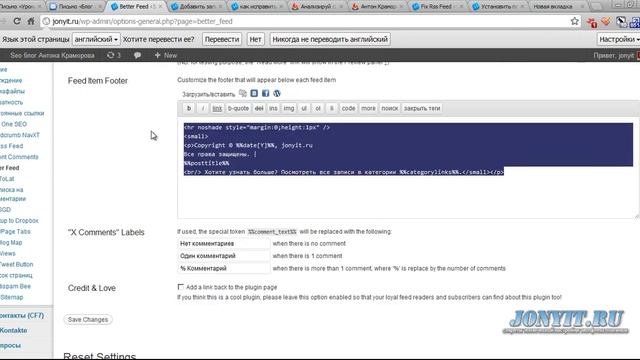
Task: Insert an ol list tag
Action: click(x=318, y=108)
